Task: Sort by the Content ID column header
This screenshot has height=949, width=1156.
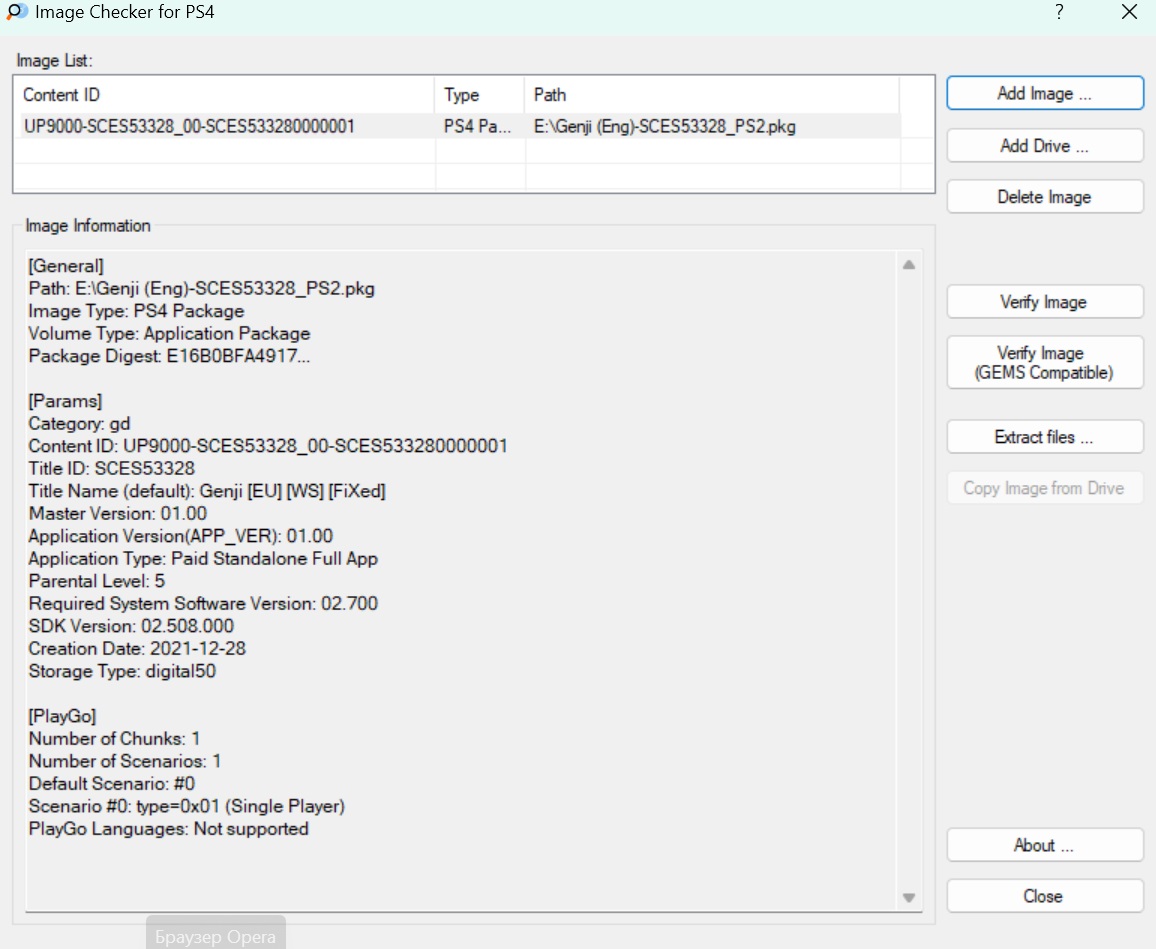Action: pos(224,95)
